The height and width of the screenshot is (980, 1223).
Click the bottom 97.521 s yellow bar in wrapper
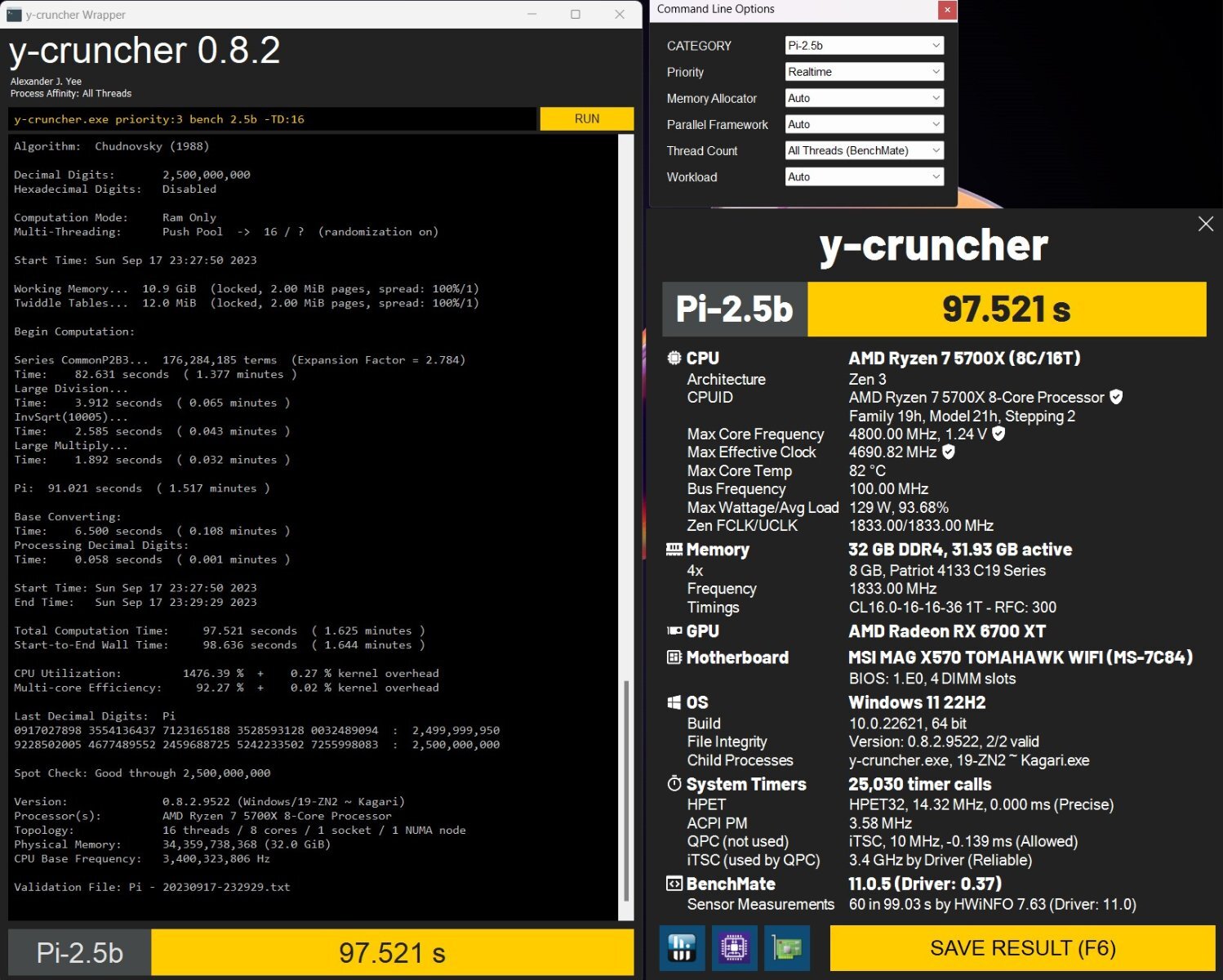[x=393, y=952]
